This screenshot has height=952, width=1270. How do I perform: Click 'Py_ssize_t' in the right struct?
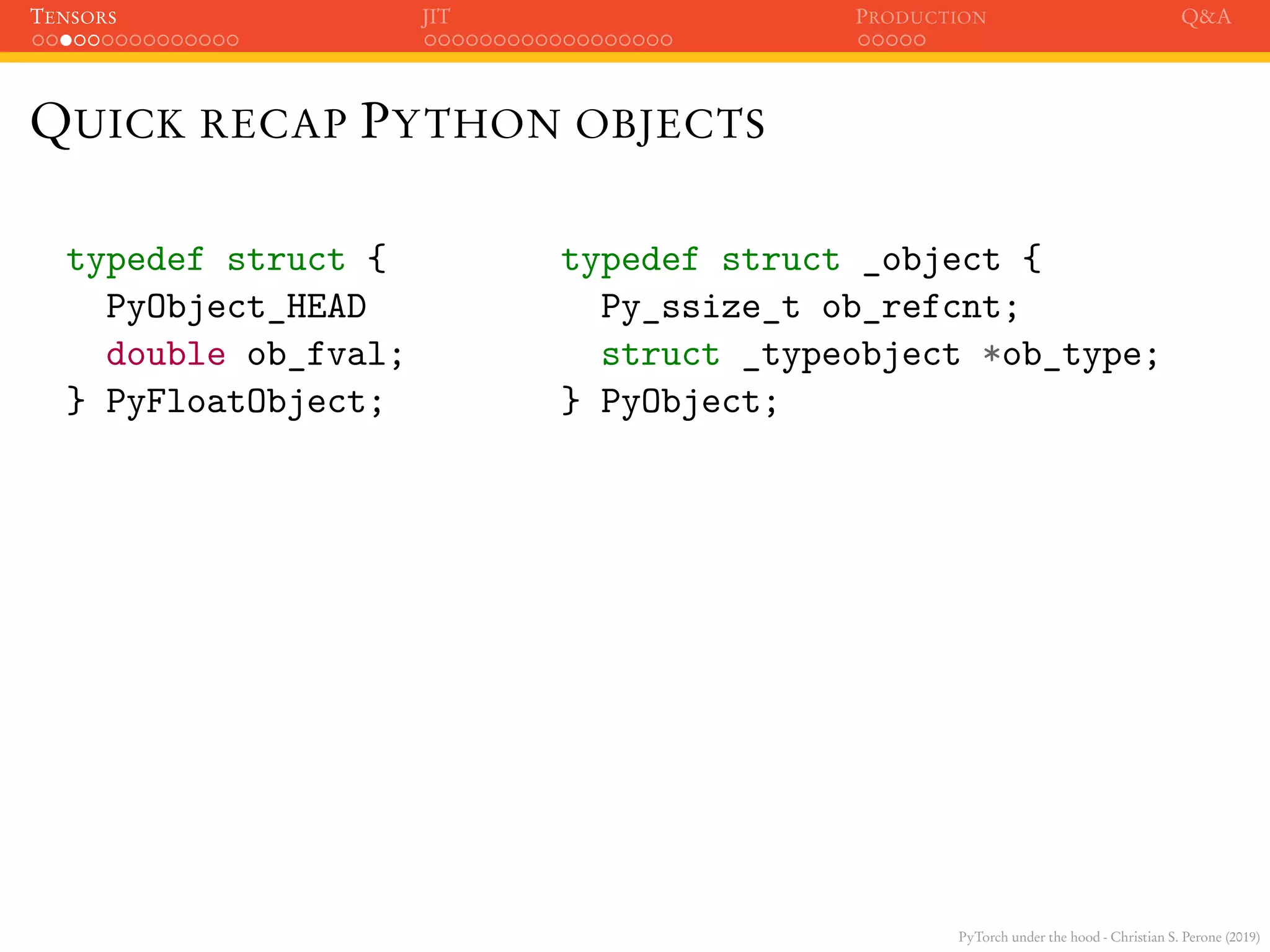tap(700, 307)
